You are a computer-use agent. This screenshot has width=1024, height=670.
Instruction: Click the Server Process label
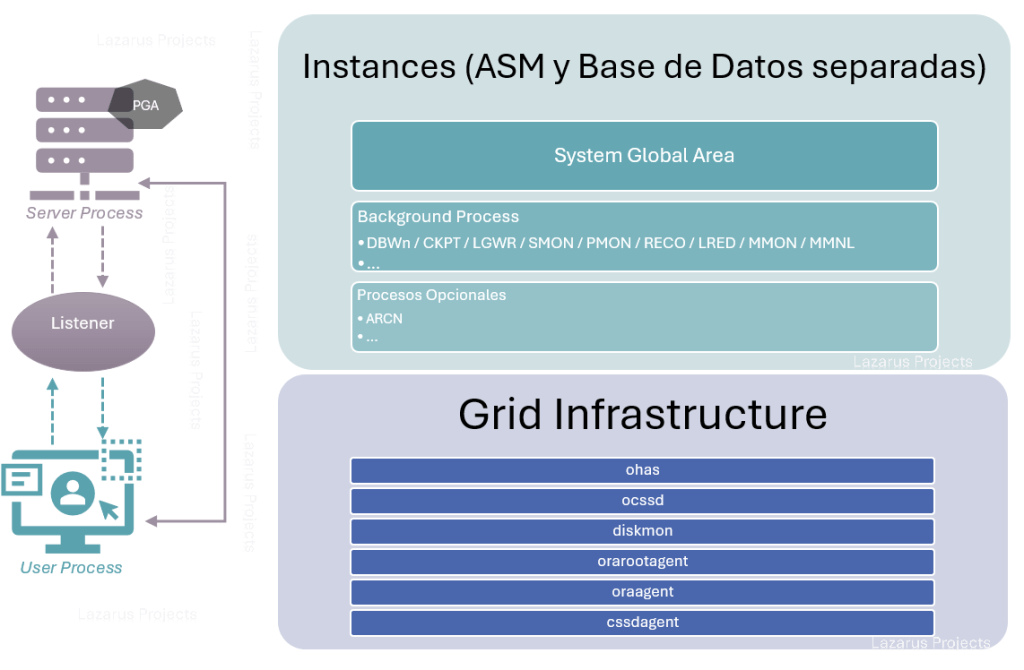point(84,213)
